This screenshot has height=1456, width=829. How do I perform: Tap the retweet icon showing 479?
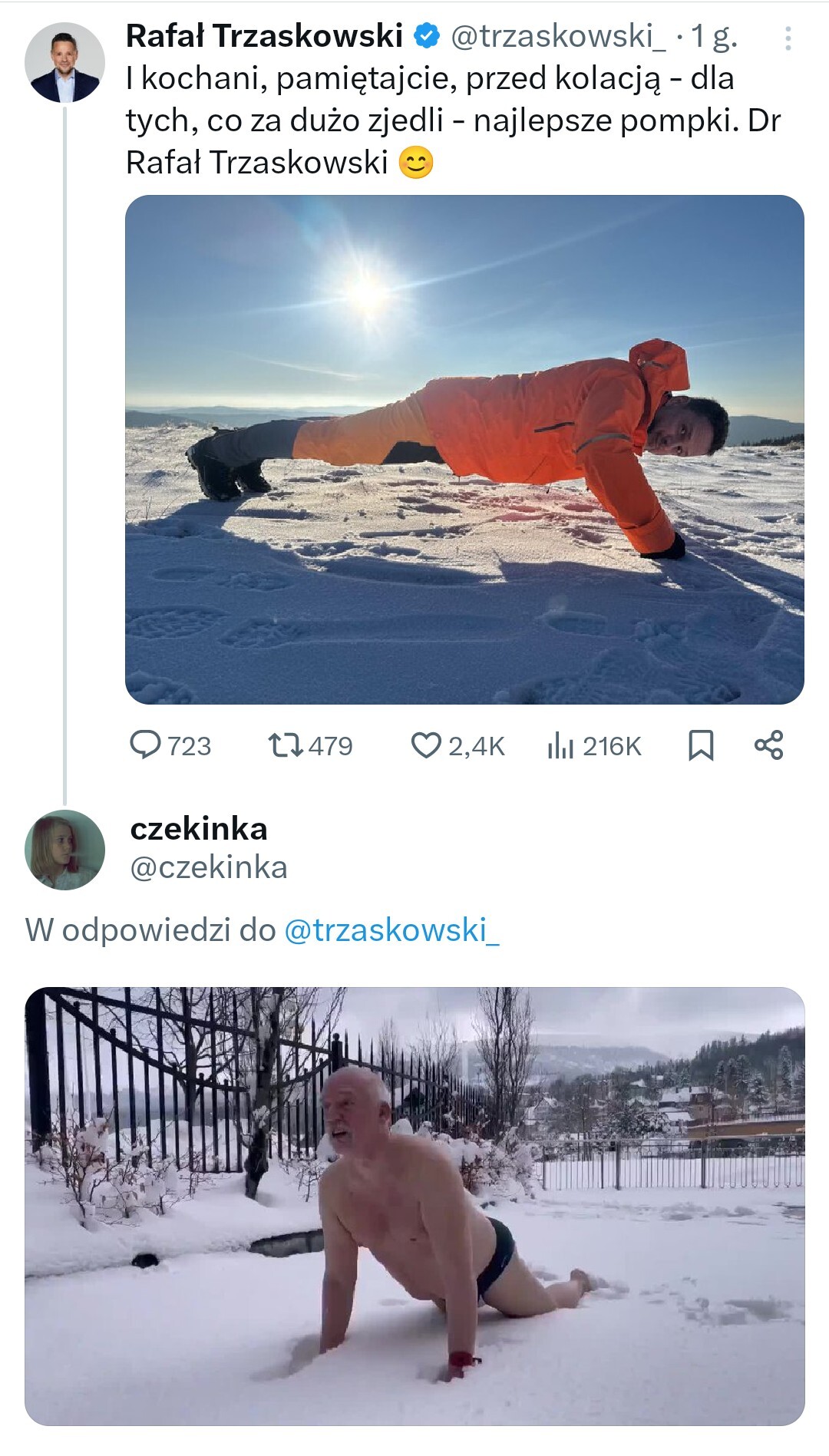tap(285, 745)
